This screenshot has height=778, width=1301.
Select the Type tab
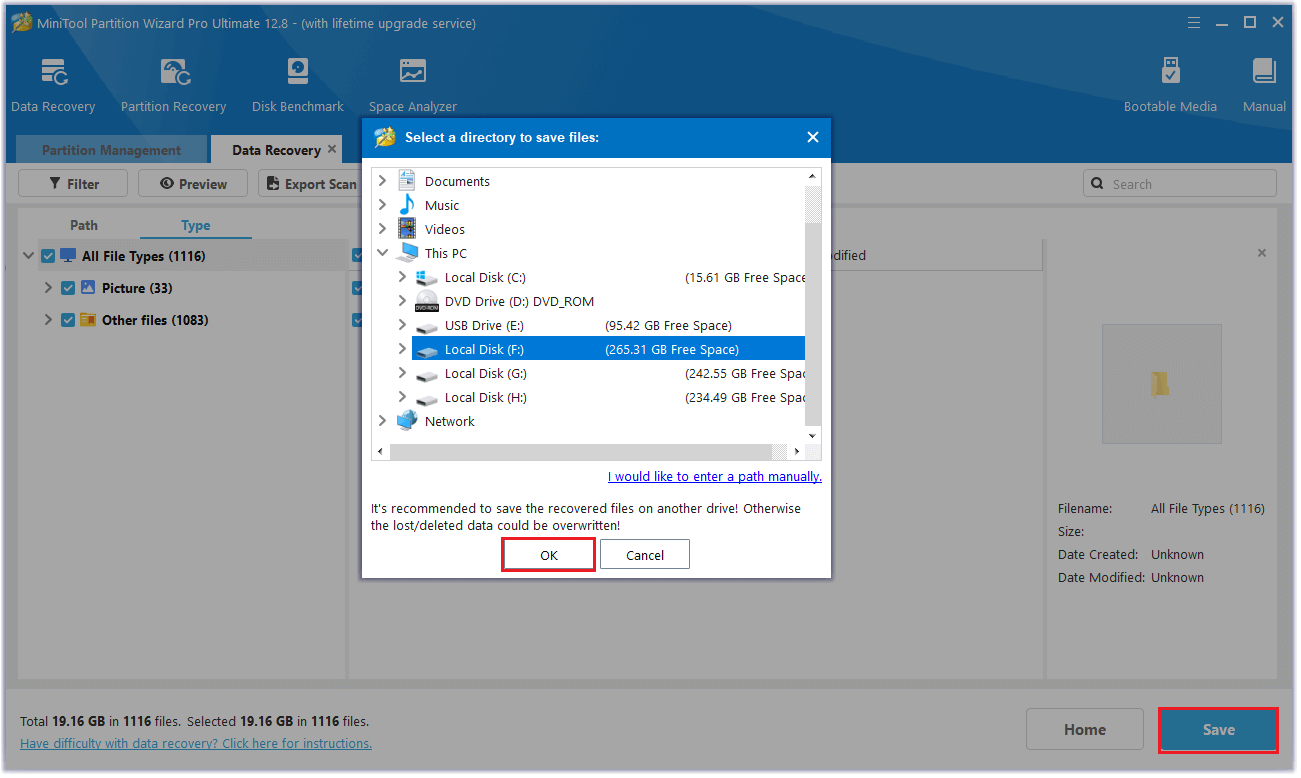coord(194,225)
